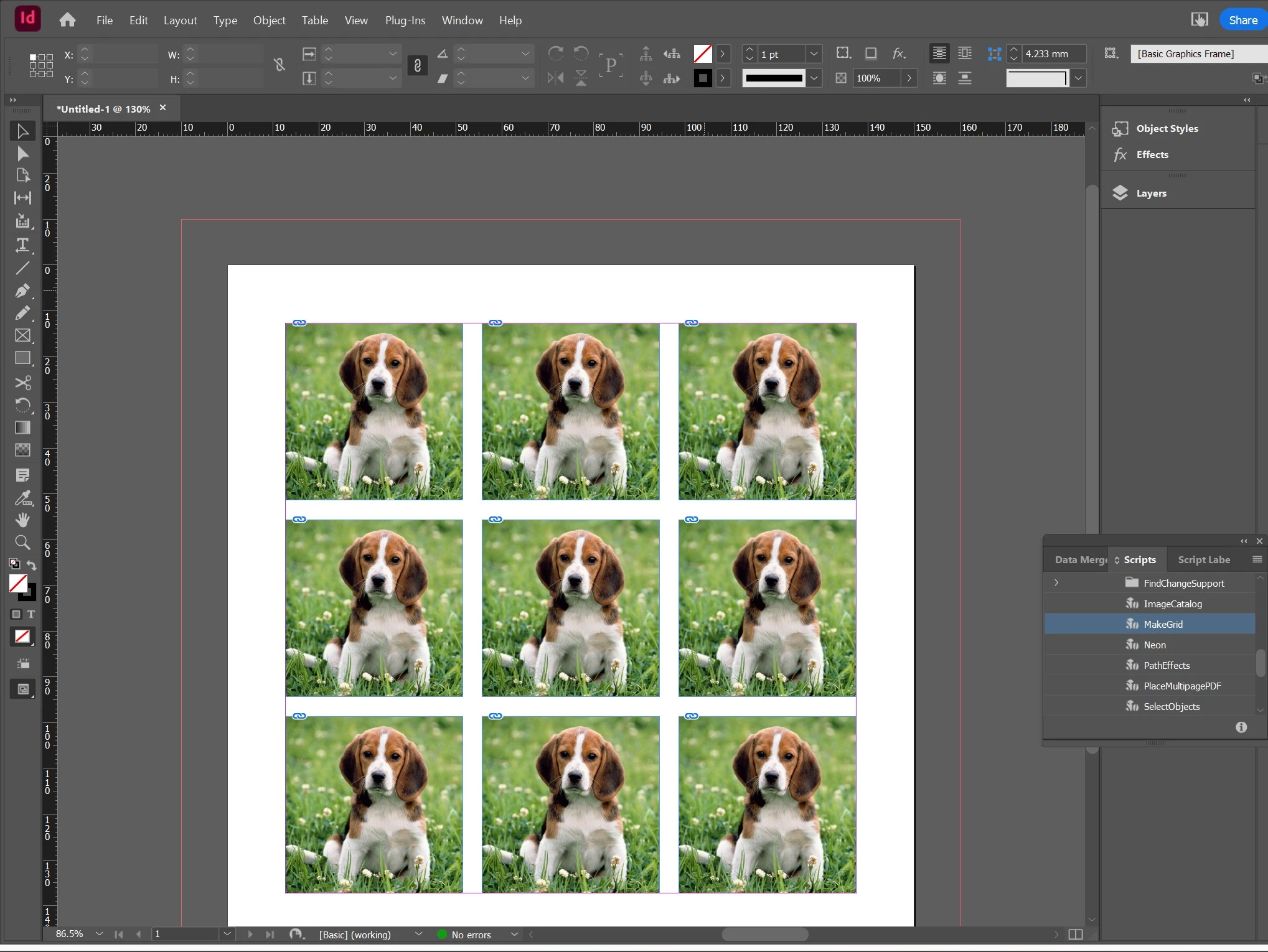
Task: Select the Pen tool
Action: click(22, 291)
